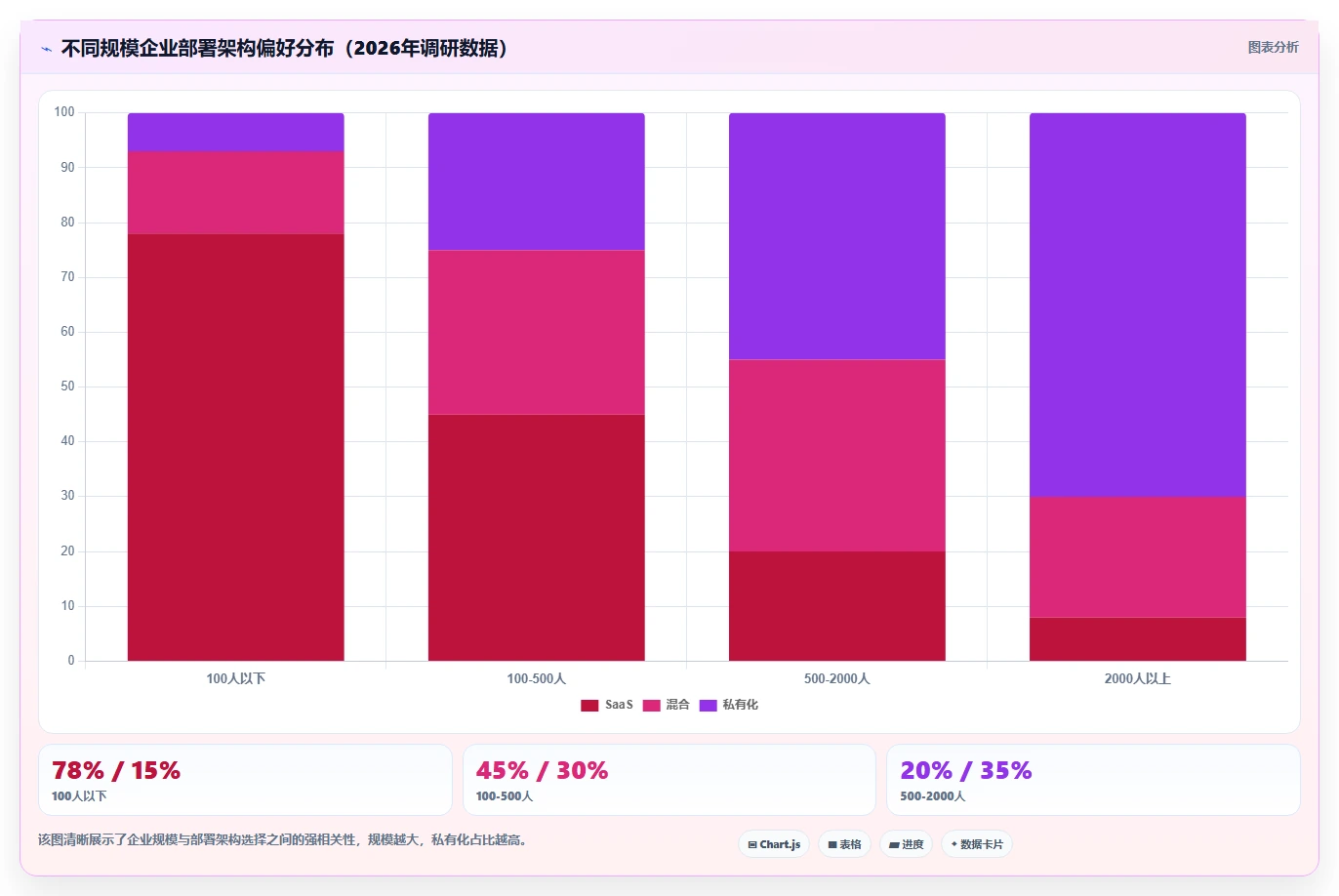Select the 混合 segment of 100-500人 bar
This screenshot has width=1339, height=896.
(536, 333)
